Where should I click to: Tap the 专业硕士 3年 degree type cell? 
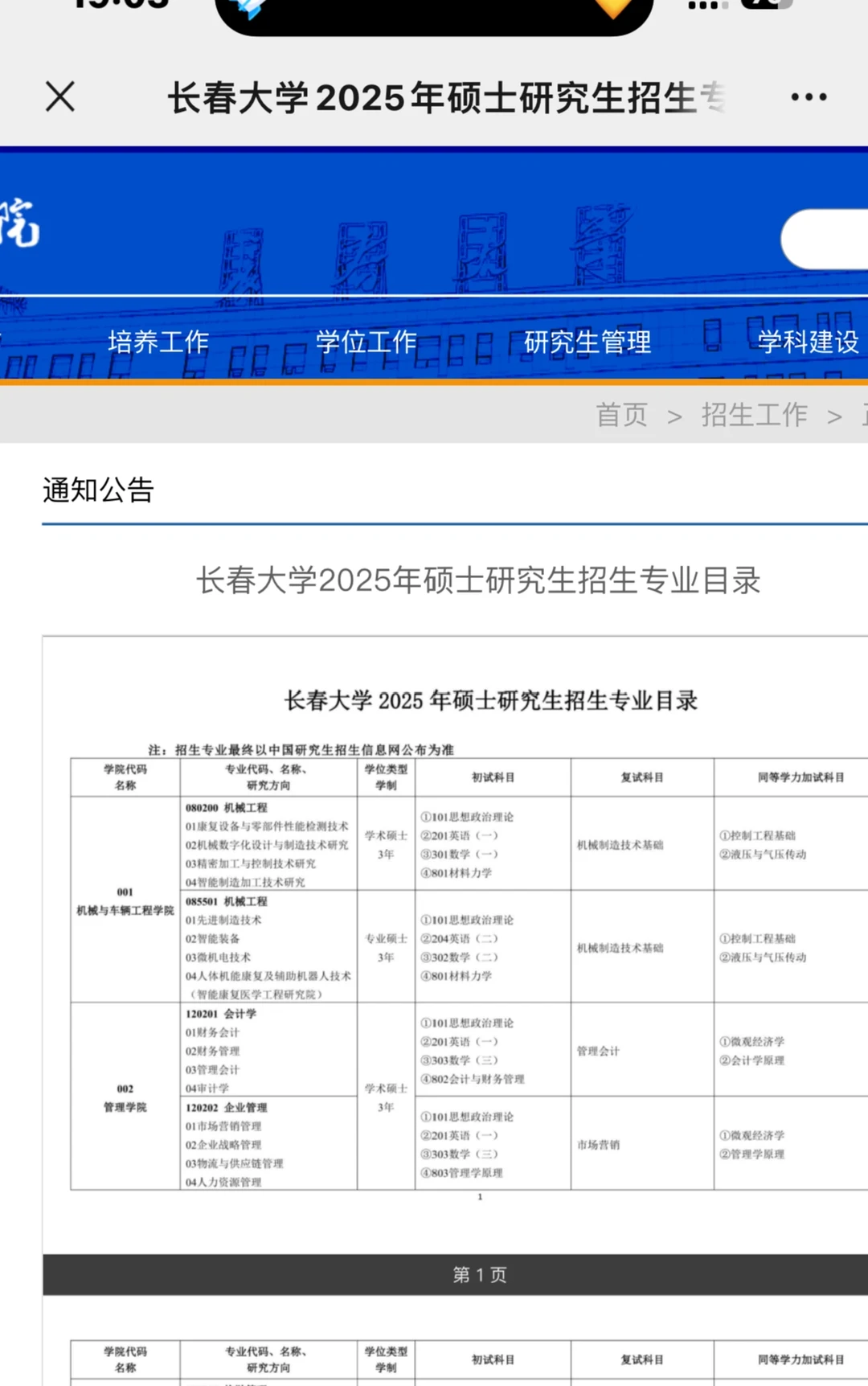pyautogui.click(x=386, y=947)
